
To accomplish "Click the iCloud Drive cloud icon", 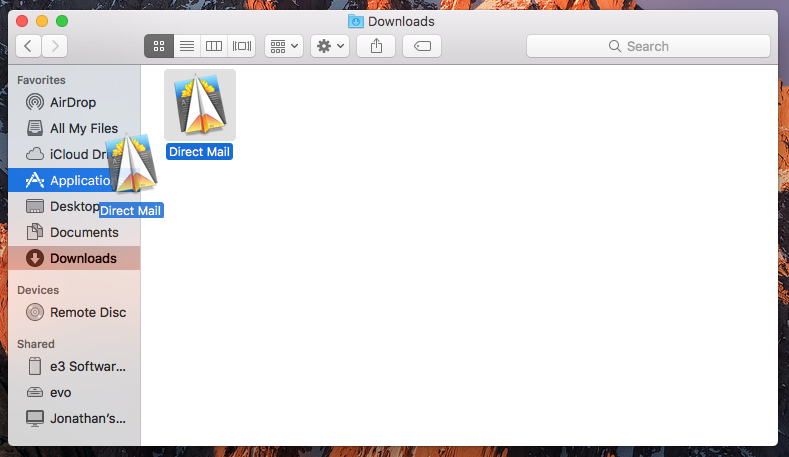I will 35,154.
